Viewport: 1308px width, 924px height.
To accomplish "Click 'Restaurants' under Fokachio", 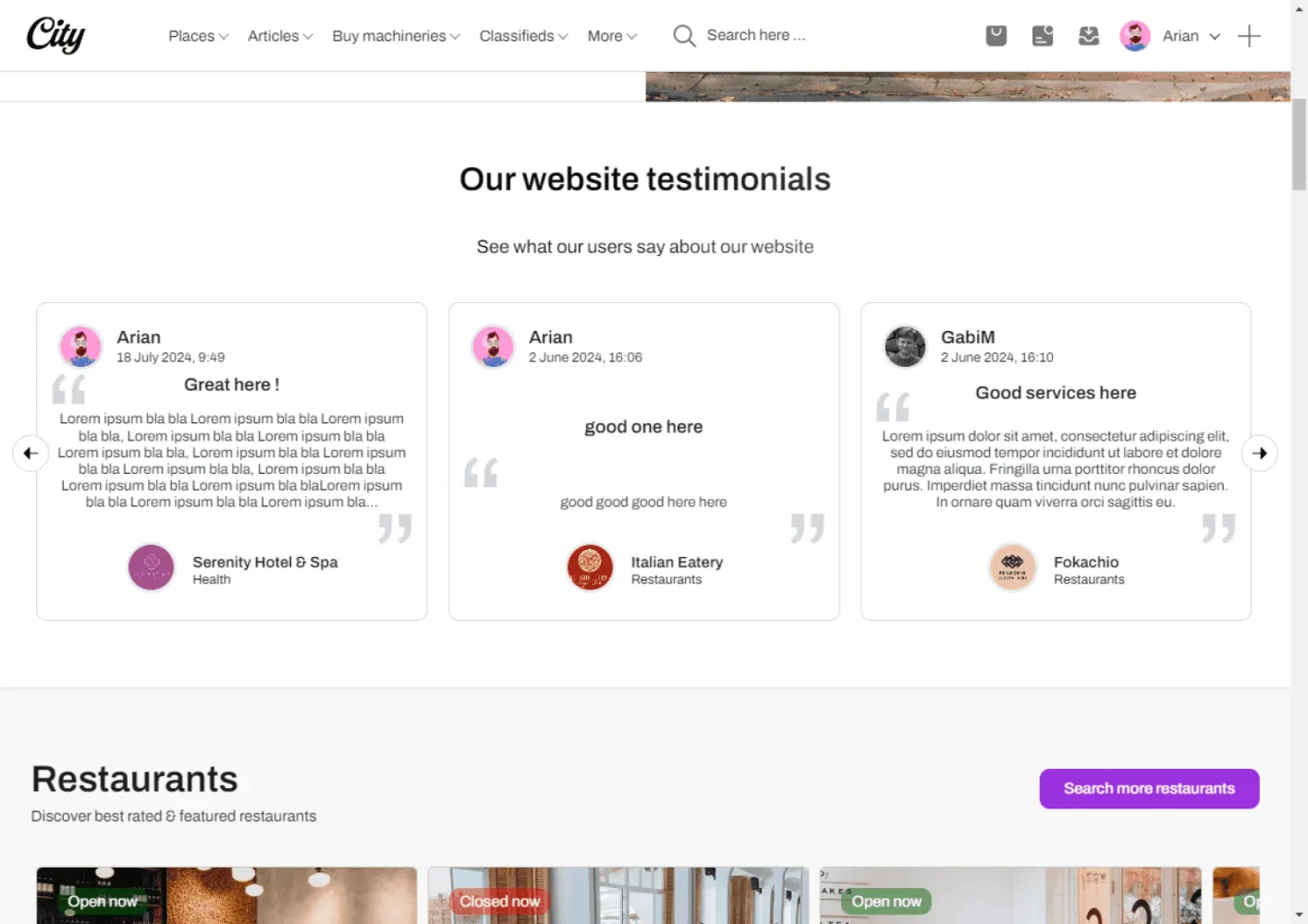I will 1089,579.
